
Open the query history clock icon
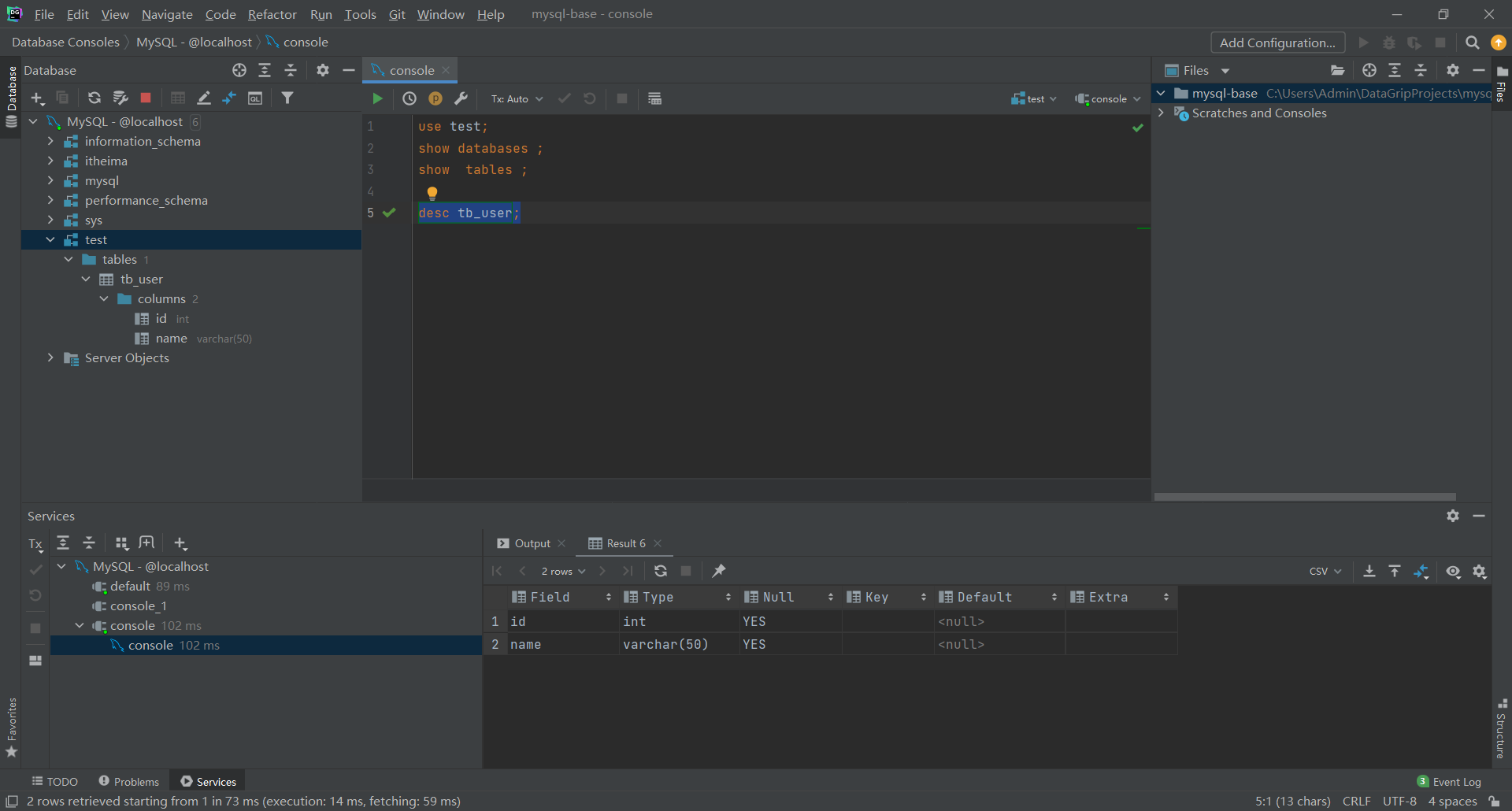409,98
